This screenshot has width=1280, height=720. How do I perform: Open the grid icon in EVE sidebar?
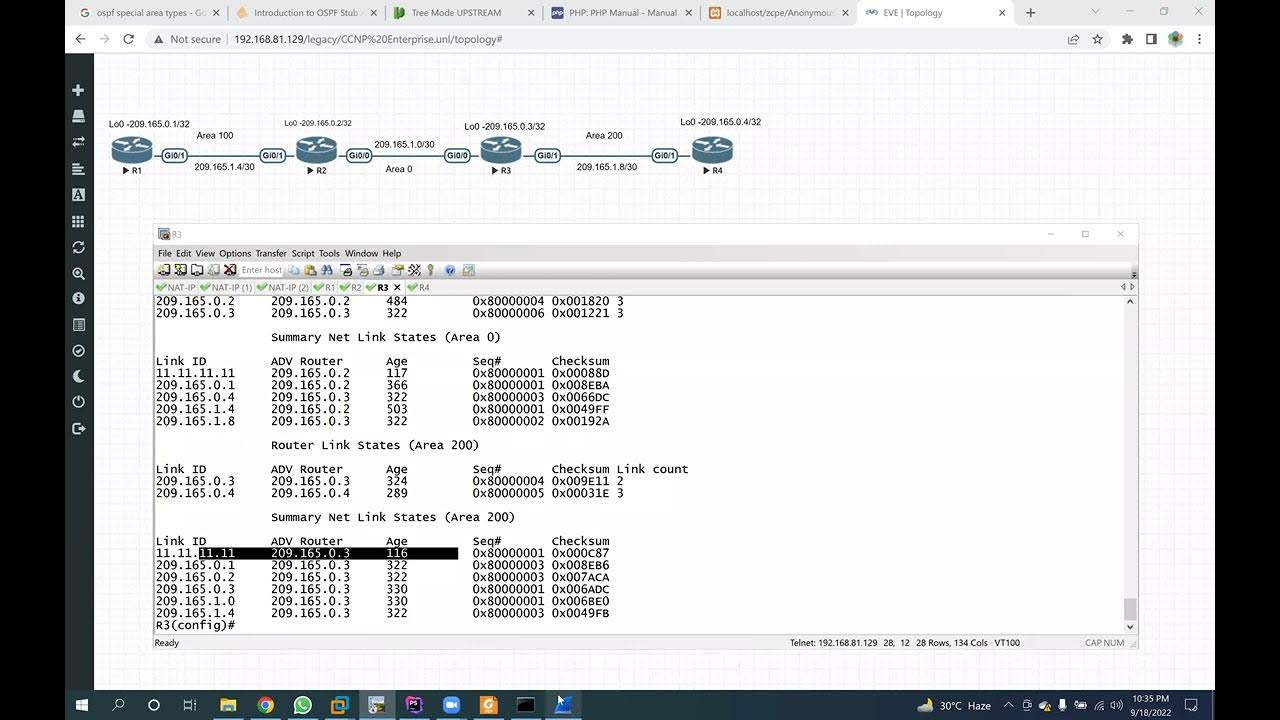point(79,221)
